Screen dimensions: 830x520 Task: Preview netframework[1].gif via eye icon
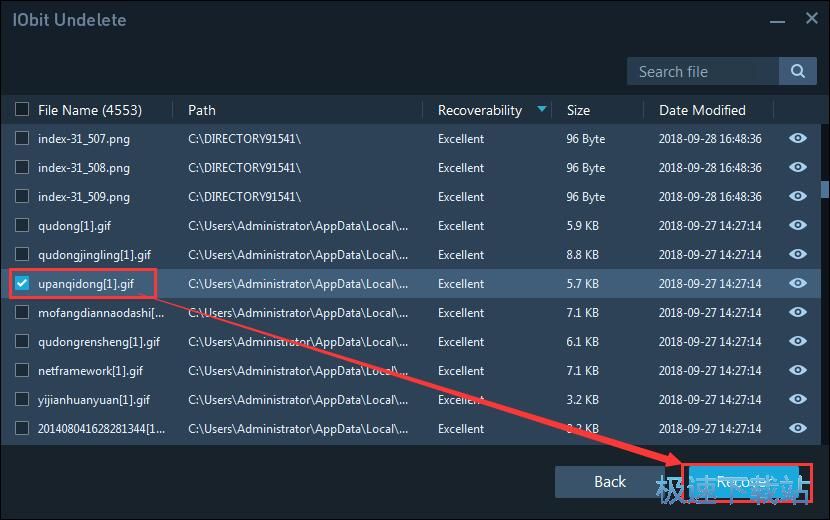click(x=798, y=371)
